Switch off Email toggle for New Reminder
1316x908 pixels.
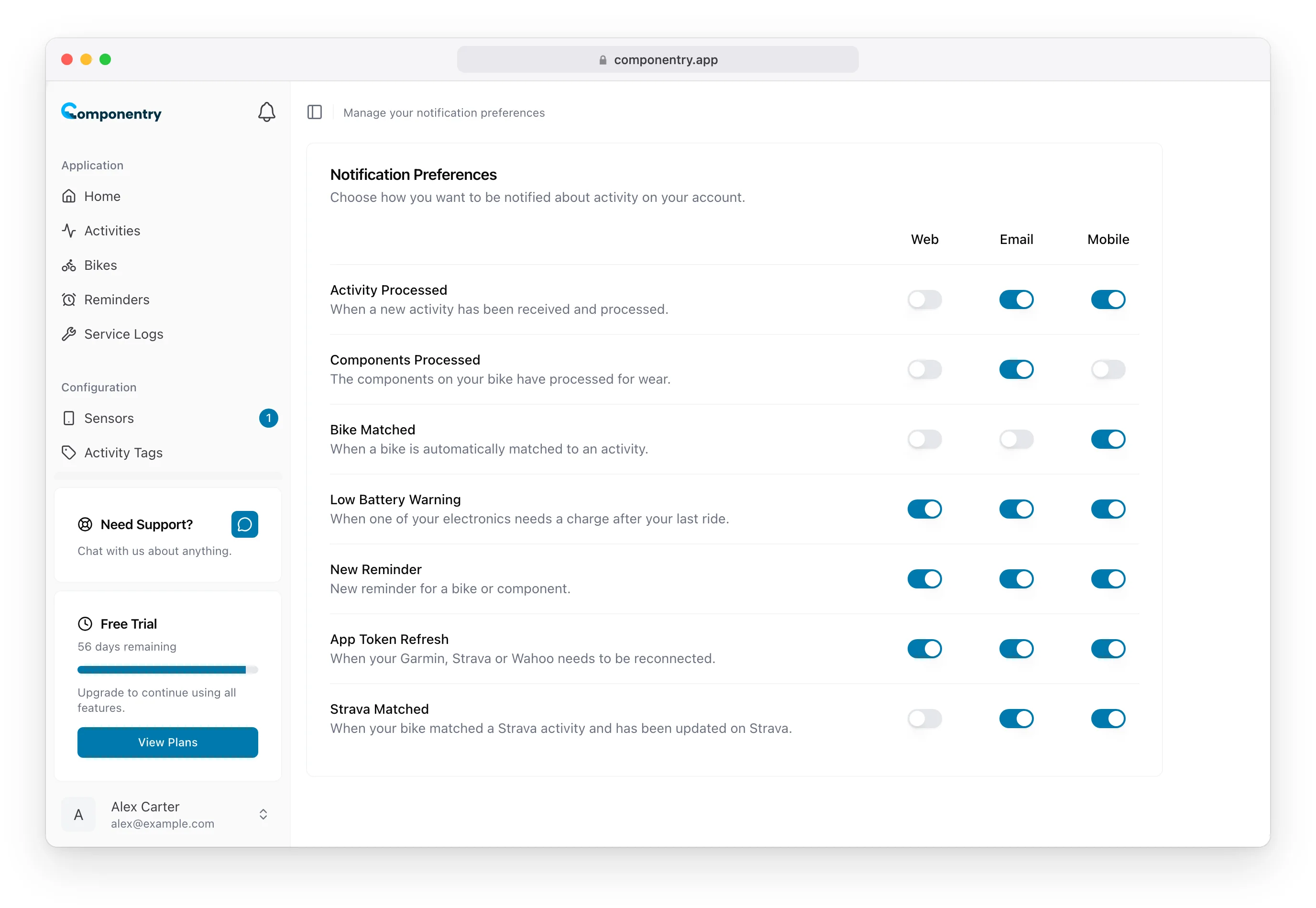pos(1016,579)
